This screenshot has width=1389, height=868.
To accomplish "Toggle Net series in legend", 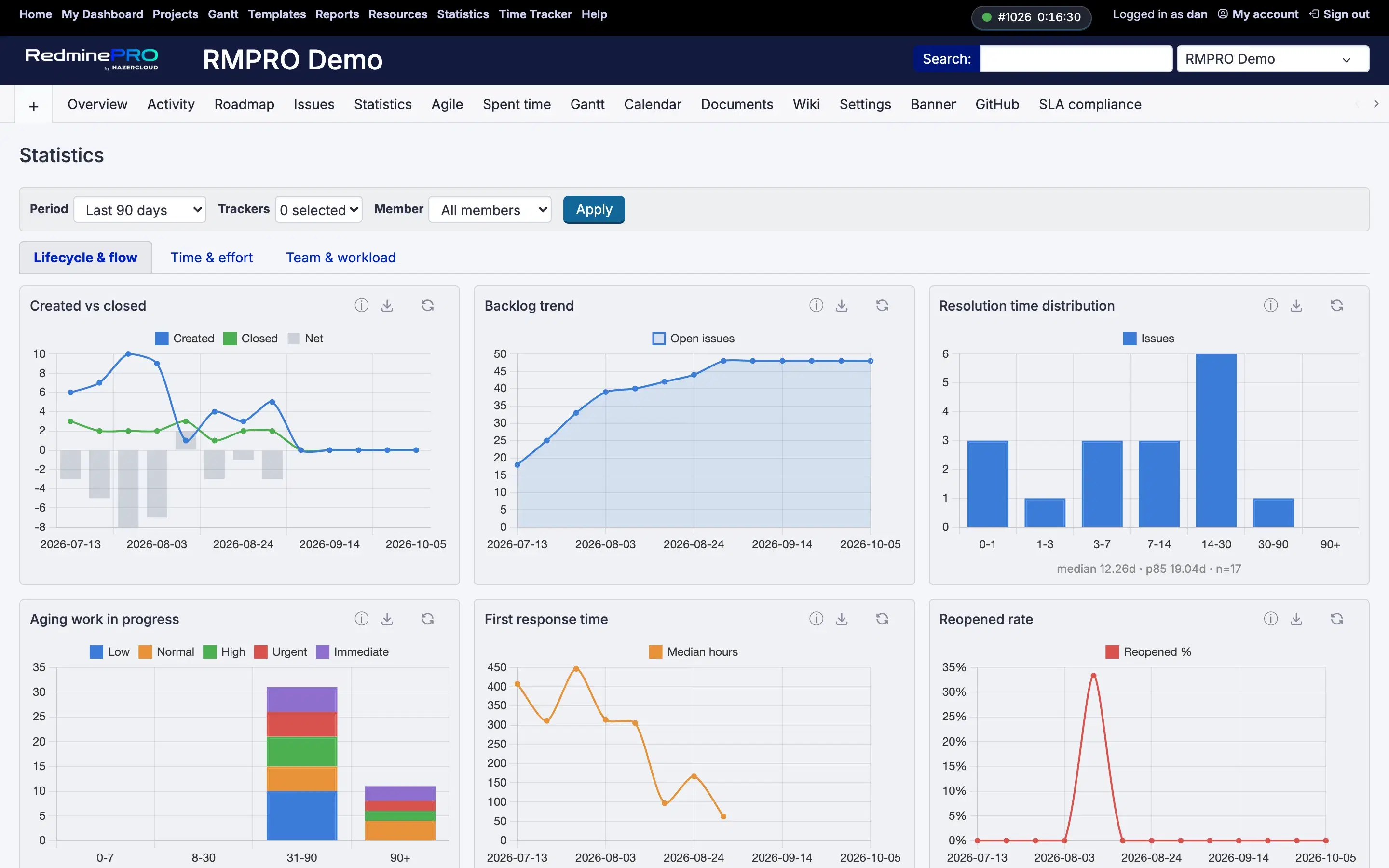I will coord(305,339).
